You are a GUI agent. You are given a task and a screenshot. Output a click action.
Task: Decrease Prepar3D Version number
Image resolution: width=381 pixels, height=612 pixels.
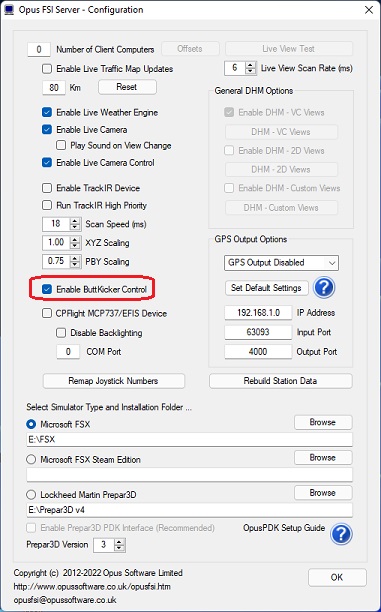pyautogui.click(x=120, y=548)
